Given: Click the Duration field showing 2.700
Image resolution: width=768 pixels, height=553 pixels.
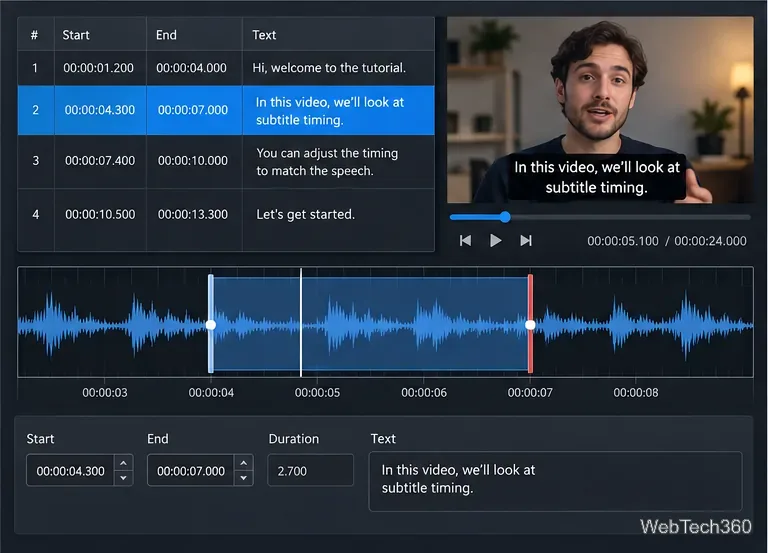Looking at the screenshot, I should pos(311,471).
